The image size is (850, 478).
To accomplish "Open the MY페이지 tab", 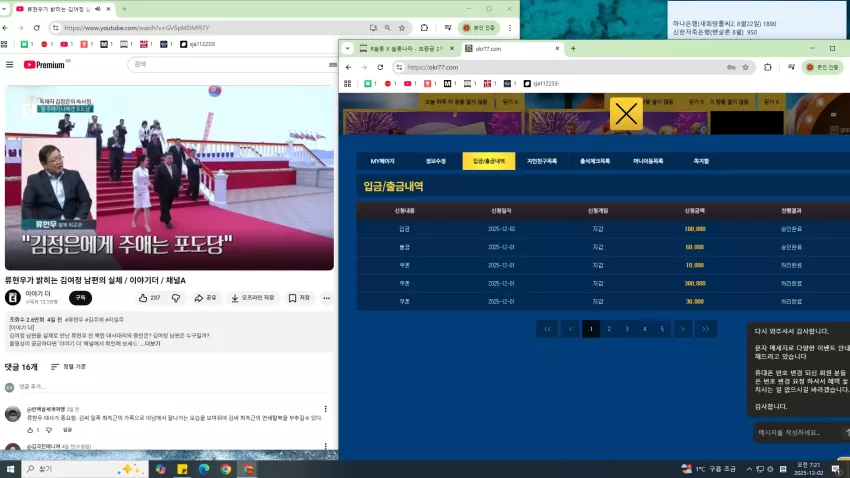I will 382,161.
